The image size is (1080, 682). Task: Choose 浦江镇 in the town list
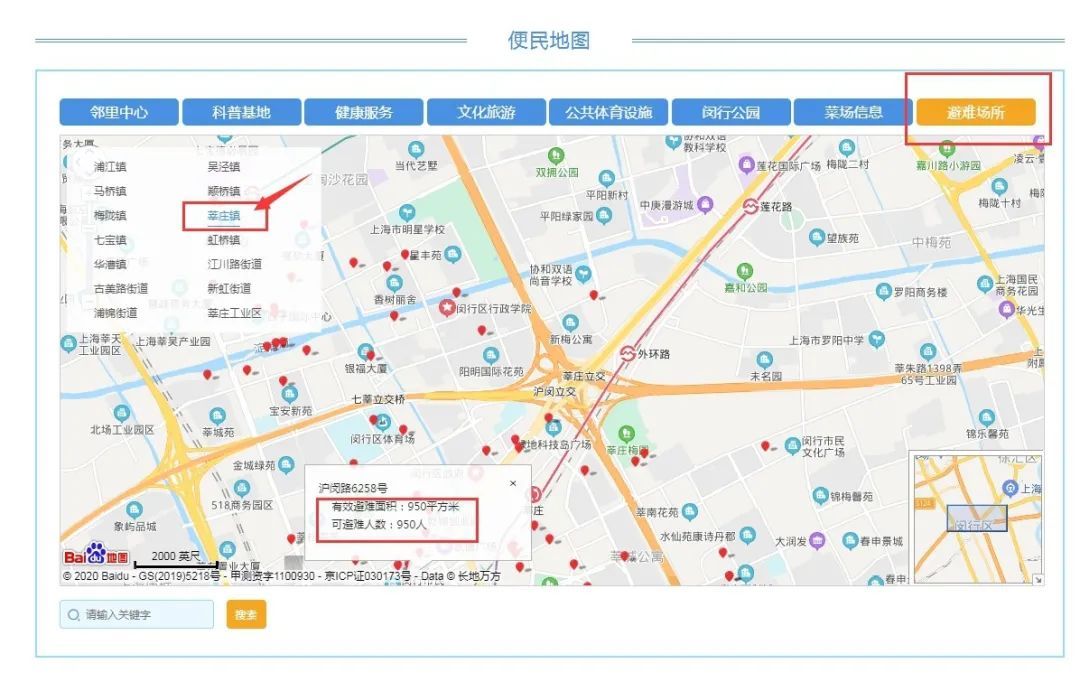coord(110,167)
